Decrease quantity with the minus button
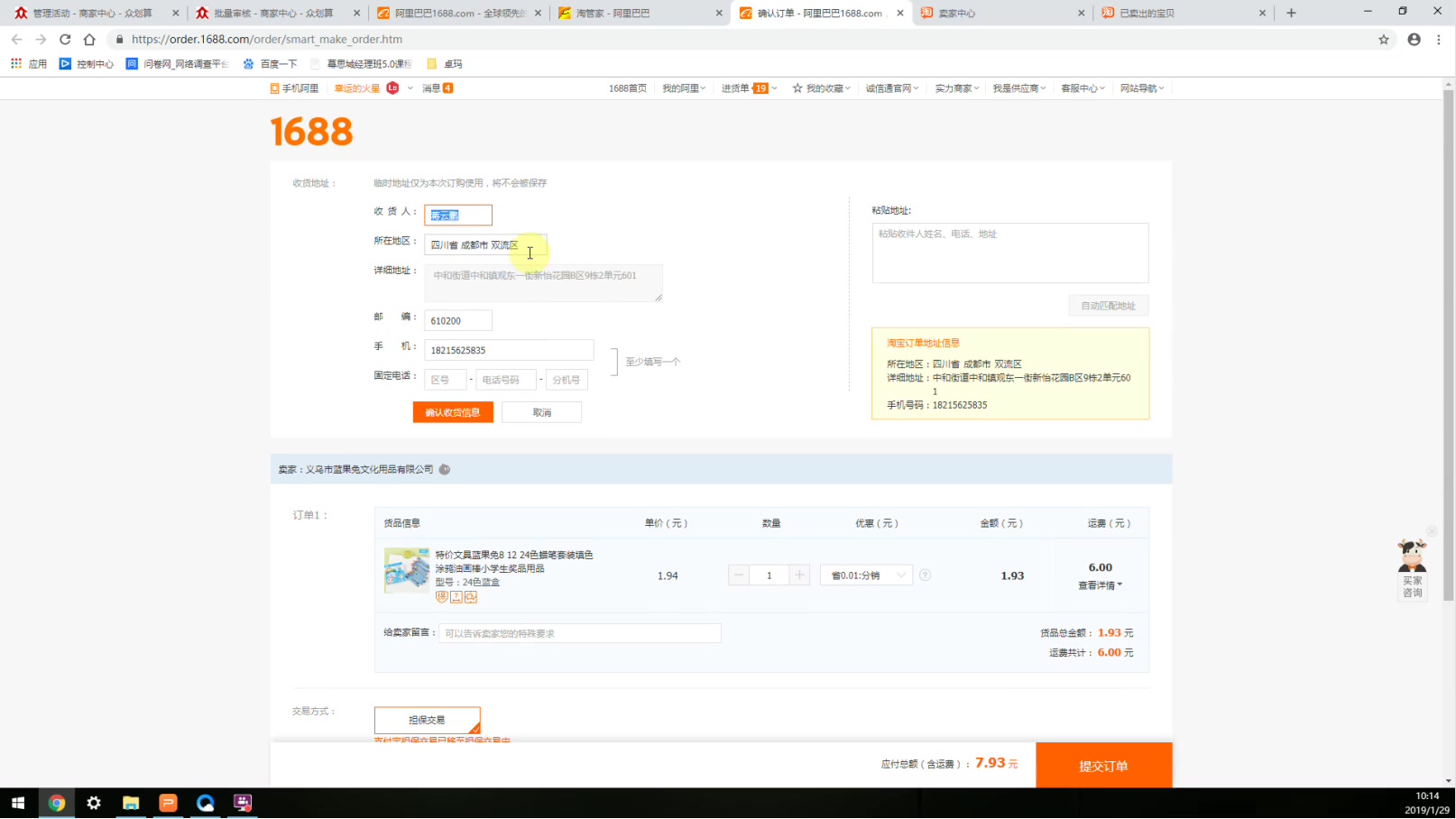This screenshot has width=1456, height=819. point(739,575)
